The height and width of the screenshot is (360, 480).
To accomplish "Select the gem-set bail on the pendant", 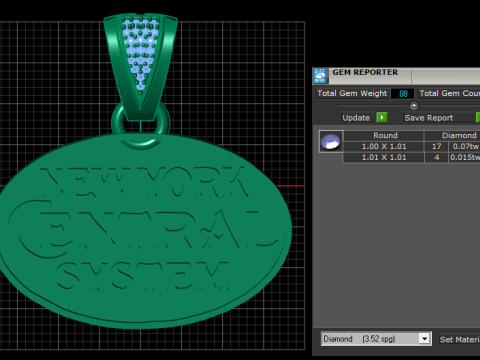I will pyautogui.click(x=140, y=67).
